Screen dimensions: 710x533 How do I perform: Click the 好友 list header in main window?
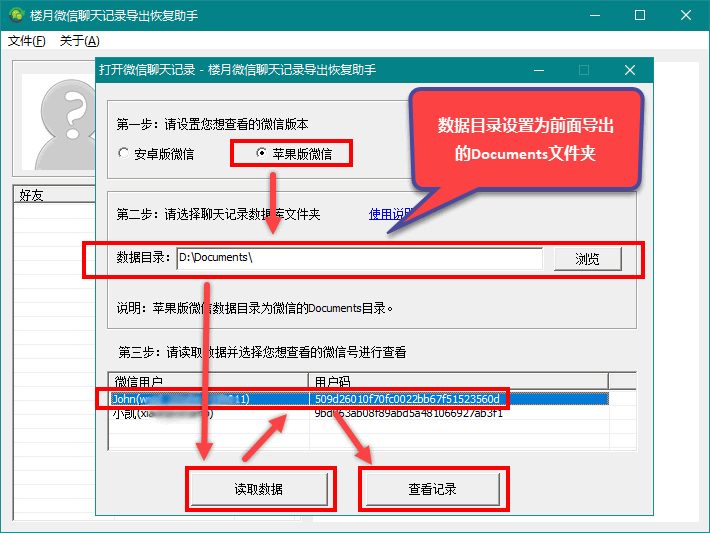54,195
